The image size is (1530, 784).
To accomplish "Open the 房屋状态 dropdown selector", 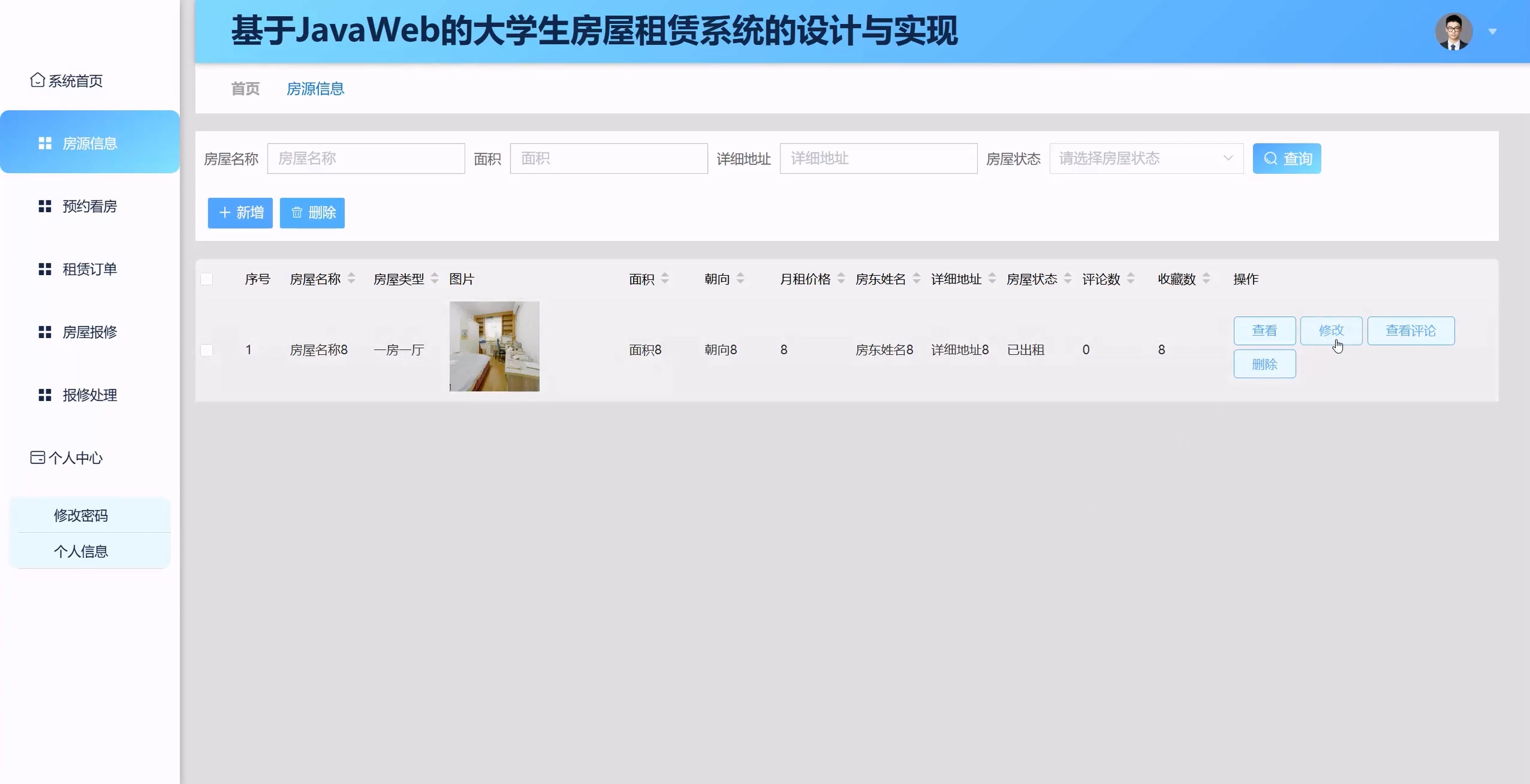I will pos(1146,158).
